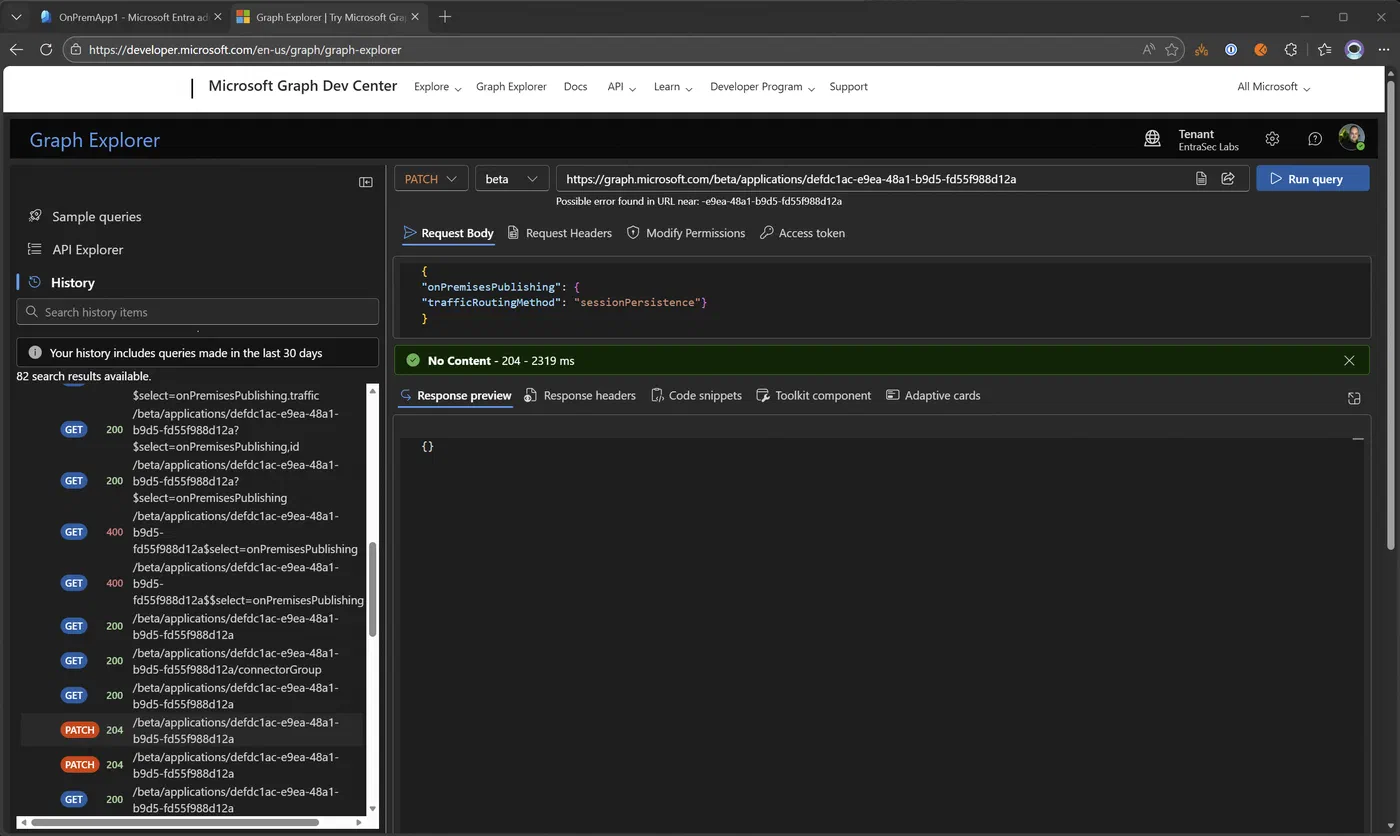Switch to the Adaptive cards tab

click(933, 396)
